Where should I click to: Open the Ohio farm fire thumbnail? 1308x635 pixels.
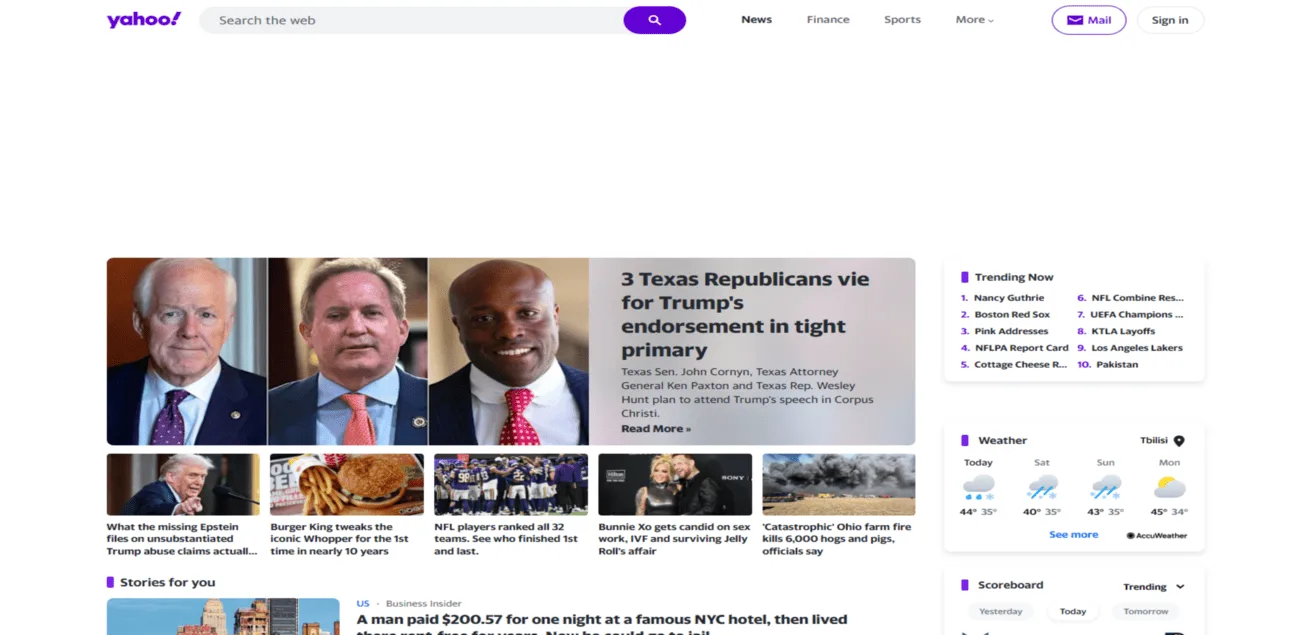tap(838, 484)
